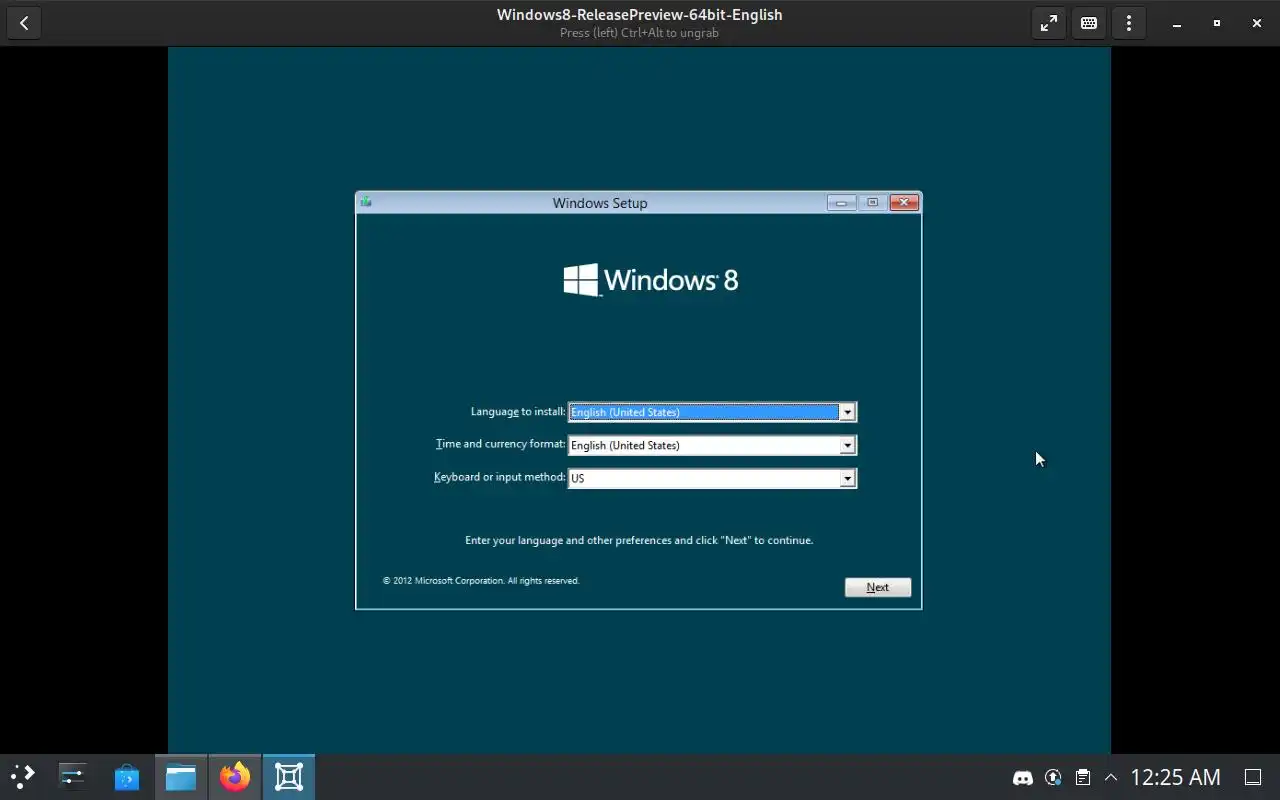The height and width of the screenshot is (800, 1280).
Task: Open the clock showing 12:25 AM
Action: point(1175,777)
